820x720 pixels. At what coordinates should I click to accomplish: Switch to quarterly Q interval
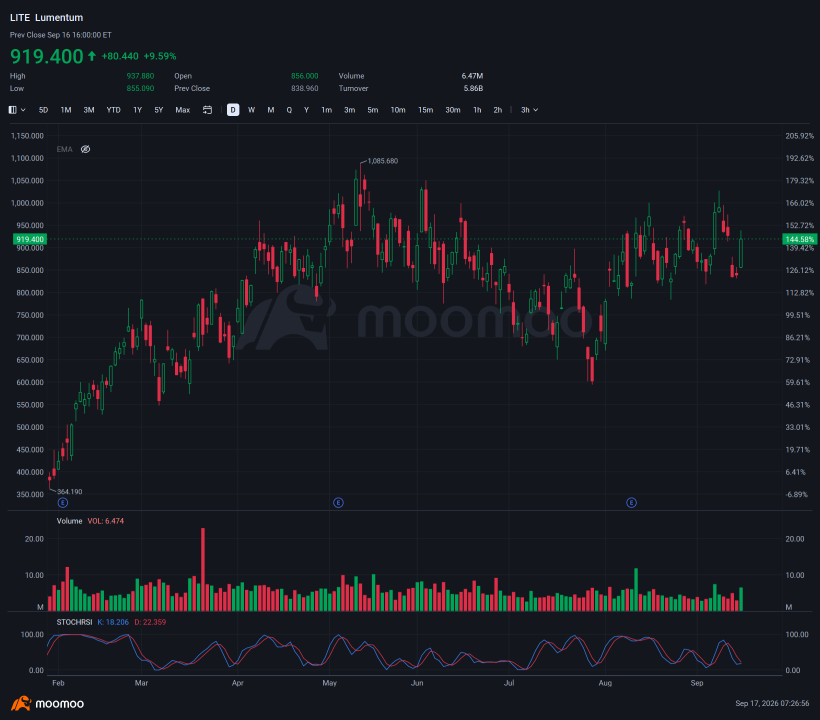[289, 110]
